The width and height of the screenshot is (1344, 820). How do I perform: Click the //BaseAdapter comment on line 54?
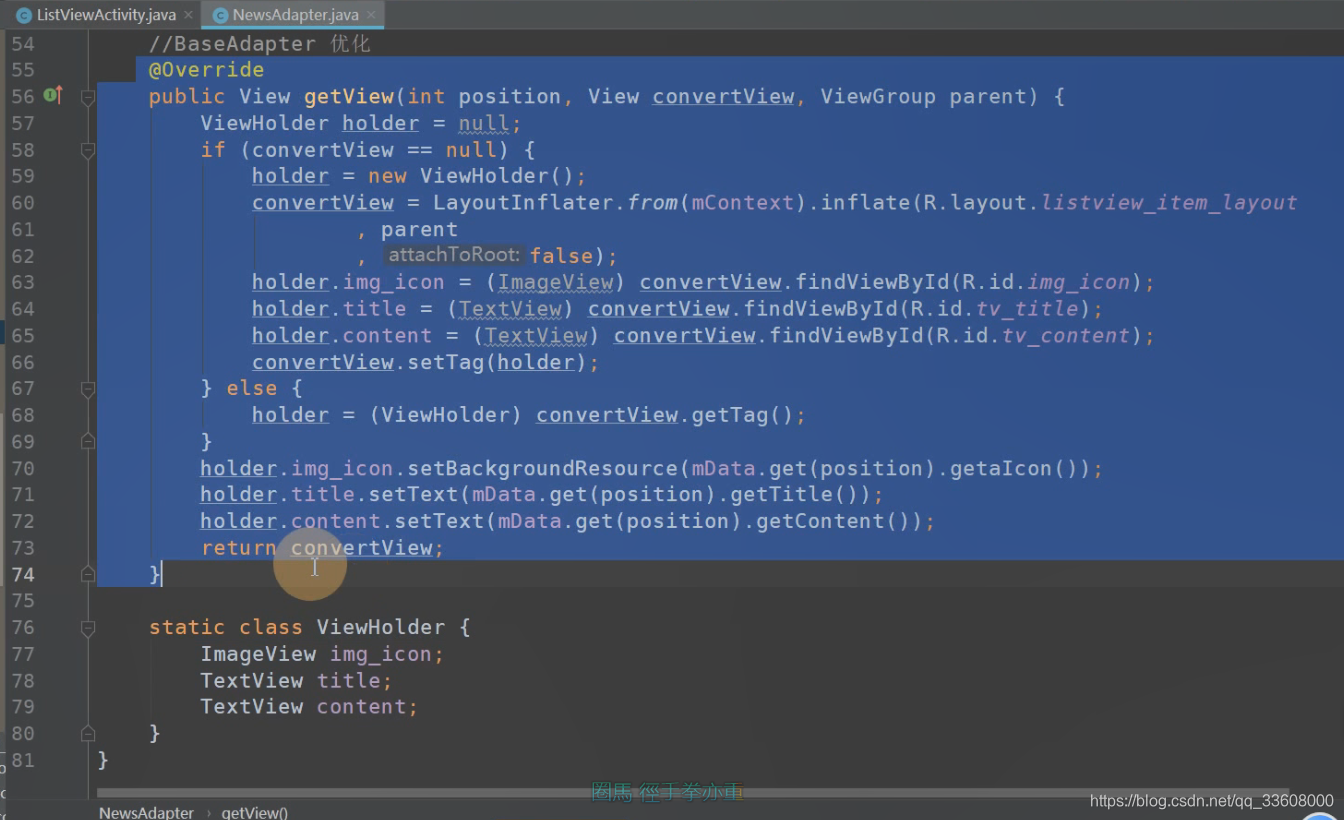[x=232, y=44]
